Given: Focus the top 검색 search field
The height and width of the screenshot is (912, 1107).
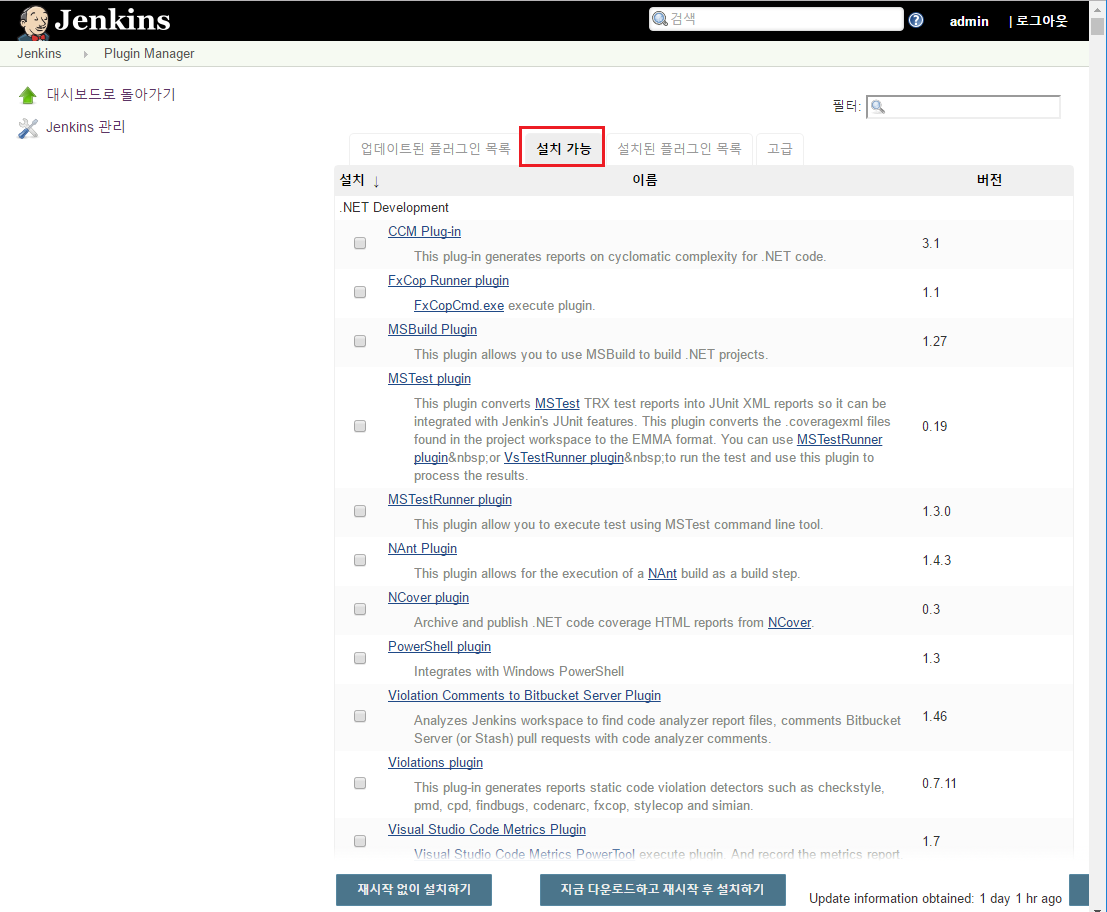Looking at the screenshot, I should (776, 19).
